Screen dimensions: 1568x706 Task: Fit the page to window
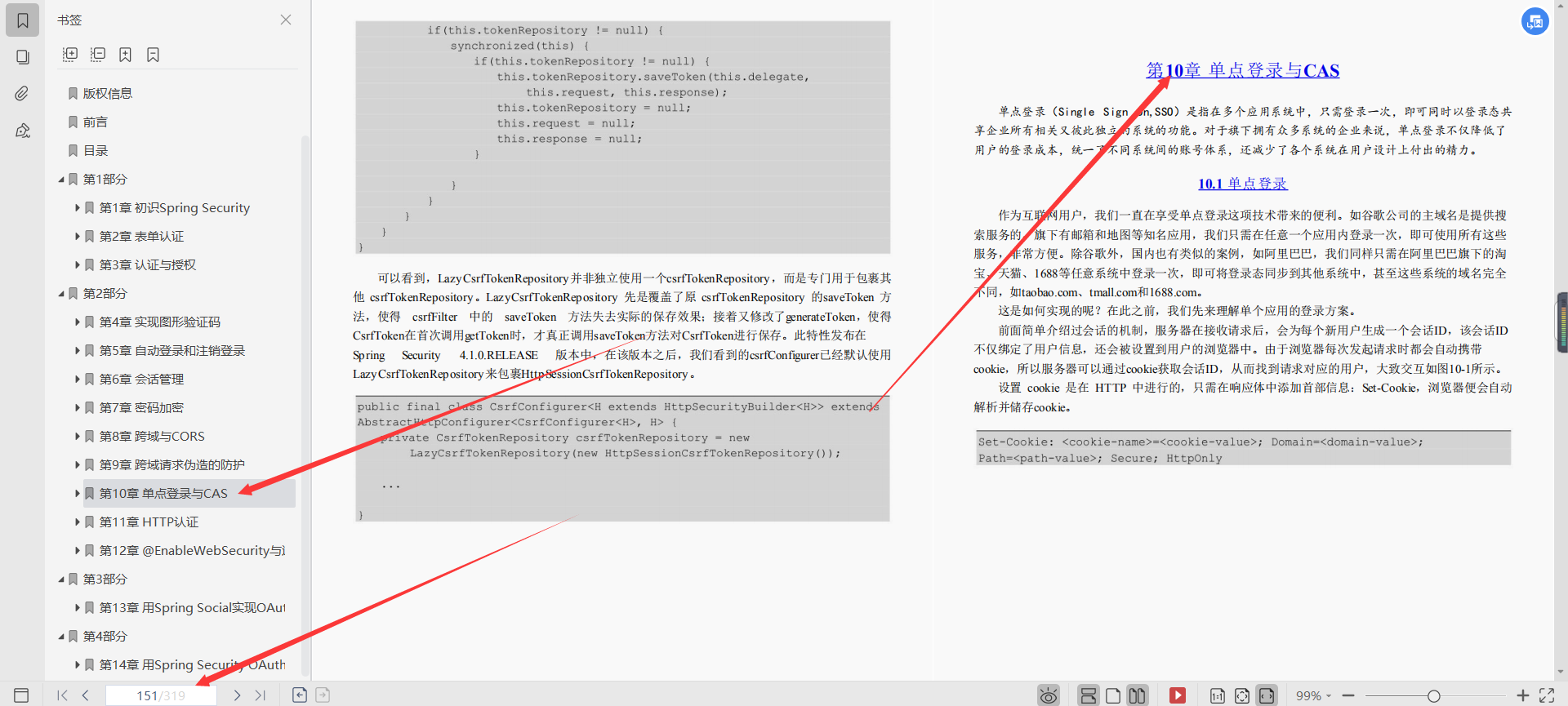tap(1242, 695)
